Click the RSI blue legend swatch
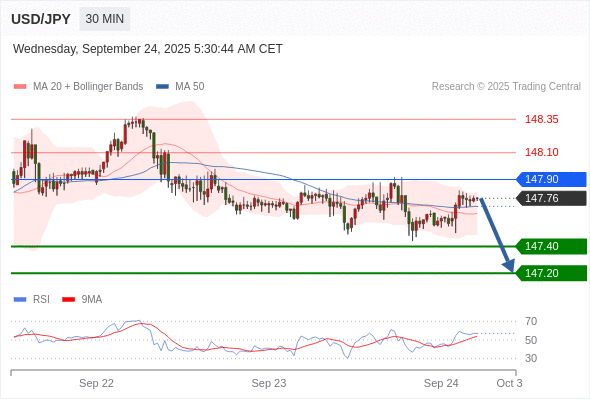Viewport: 590px width, 400px height. pos(20,300)
